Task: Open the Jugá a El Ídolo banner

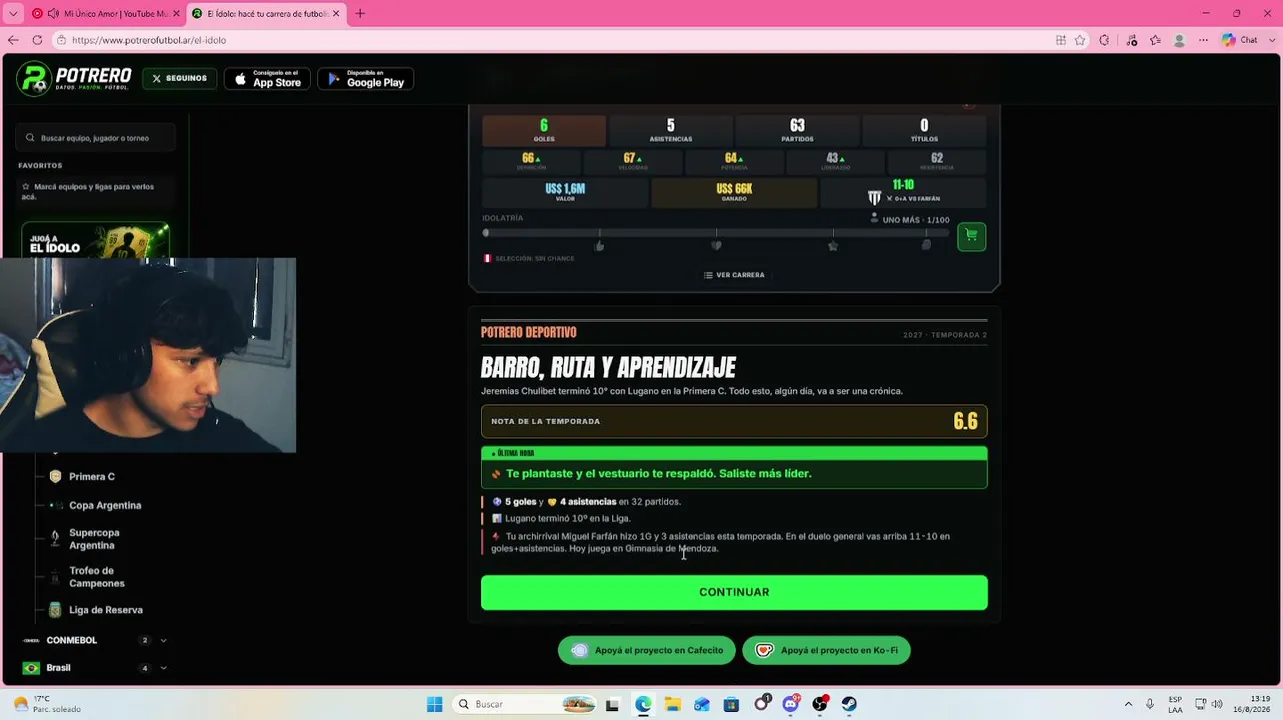Action: [95, 241]
